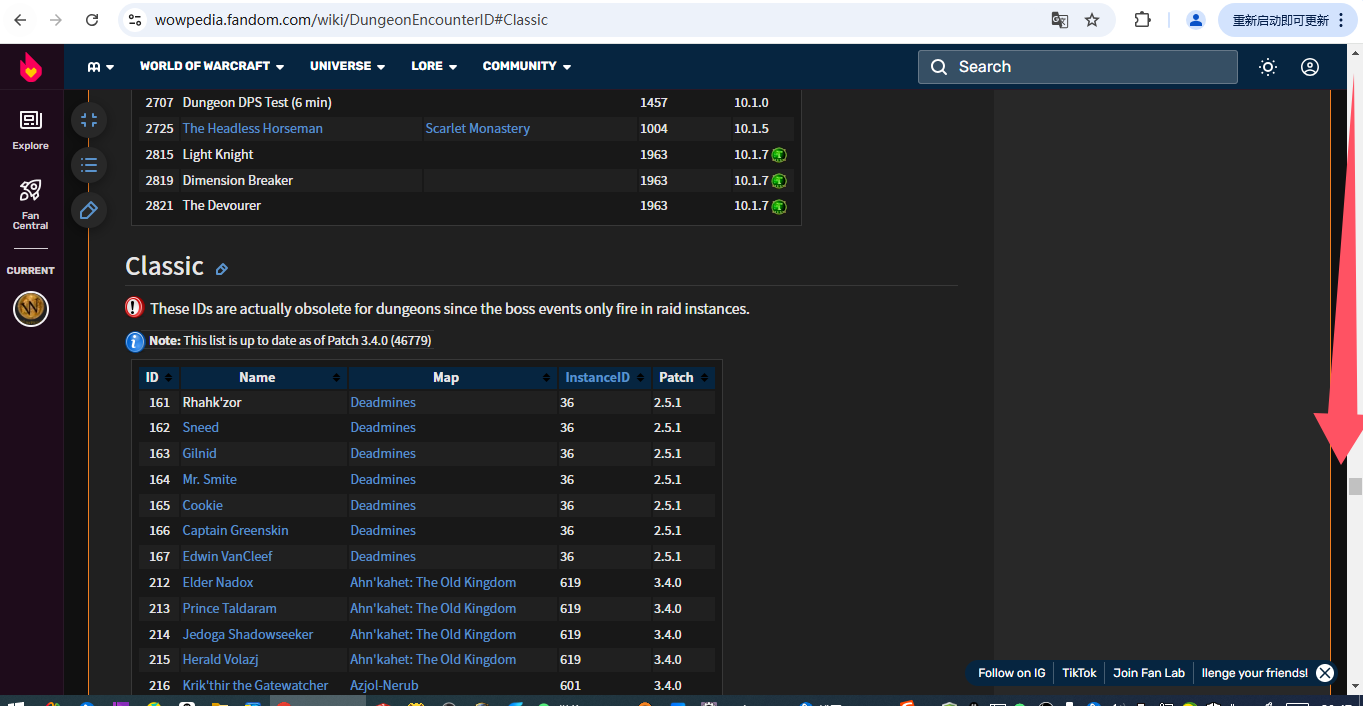
Task: Open Ahn'kahet link in Herald Volazj row
Action: pos(433,660)
